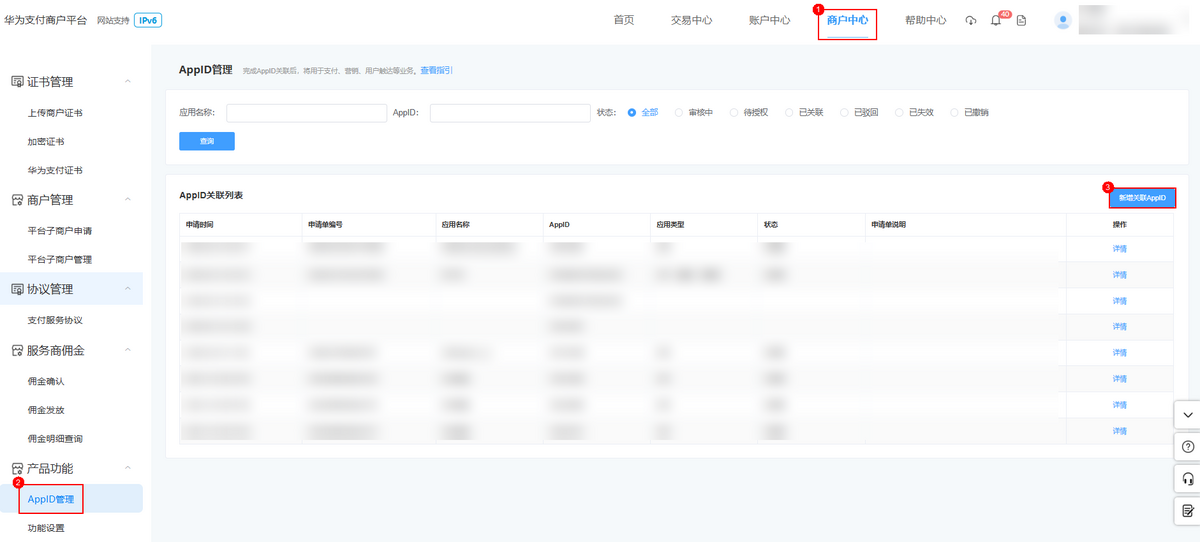Open the notification bell with 40 badge

coord(996,21)
